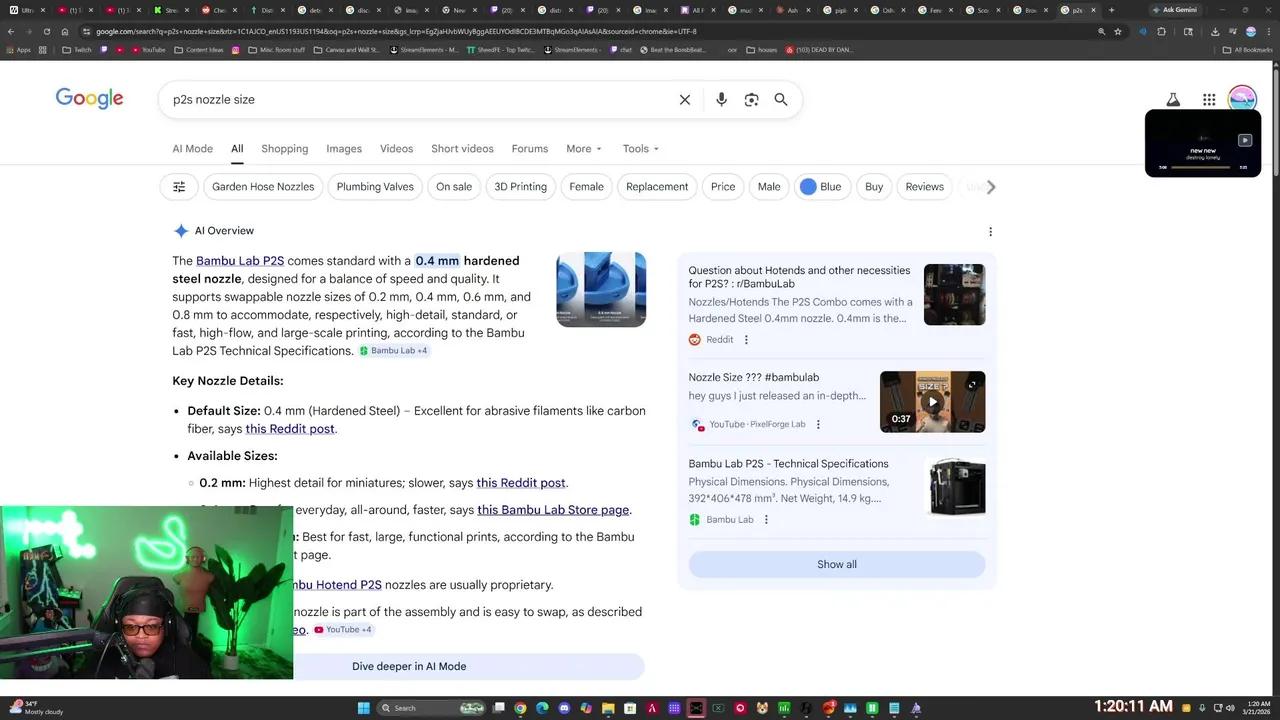1280x720 pixels.
Task: Open Bambu Lab P2S Technical Specifications result
Action: [788, 464]
